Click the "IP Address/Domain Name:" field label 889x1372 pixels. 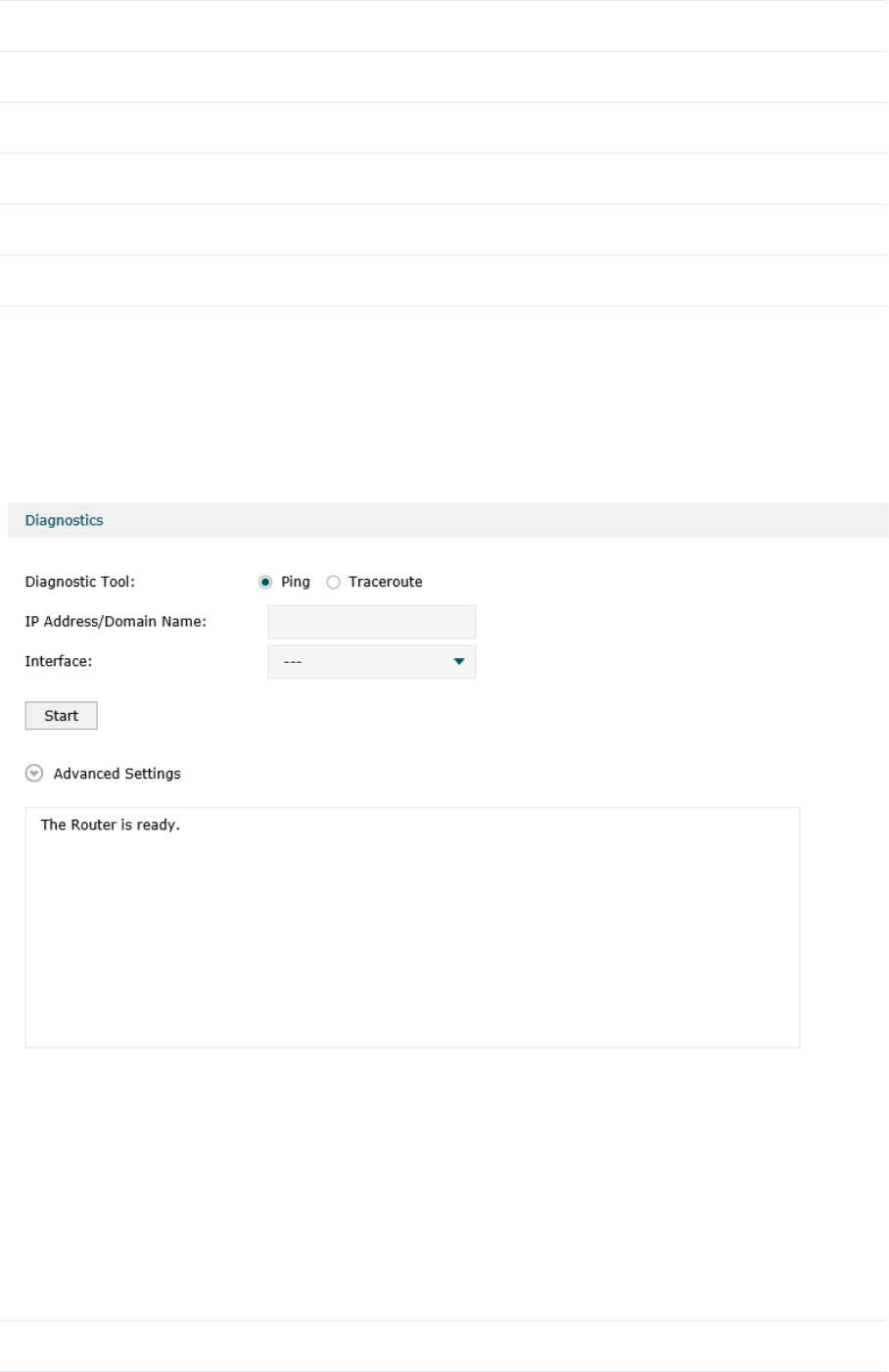click(x=116, y=622)
